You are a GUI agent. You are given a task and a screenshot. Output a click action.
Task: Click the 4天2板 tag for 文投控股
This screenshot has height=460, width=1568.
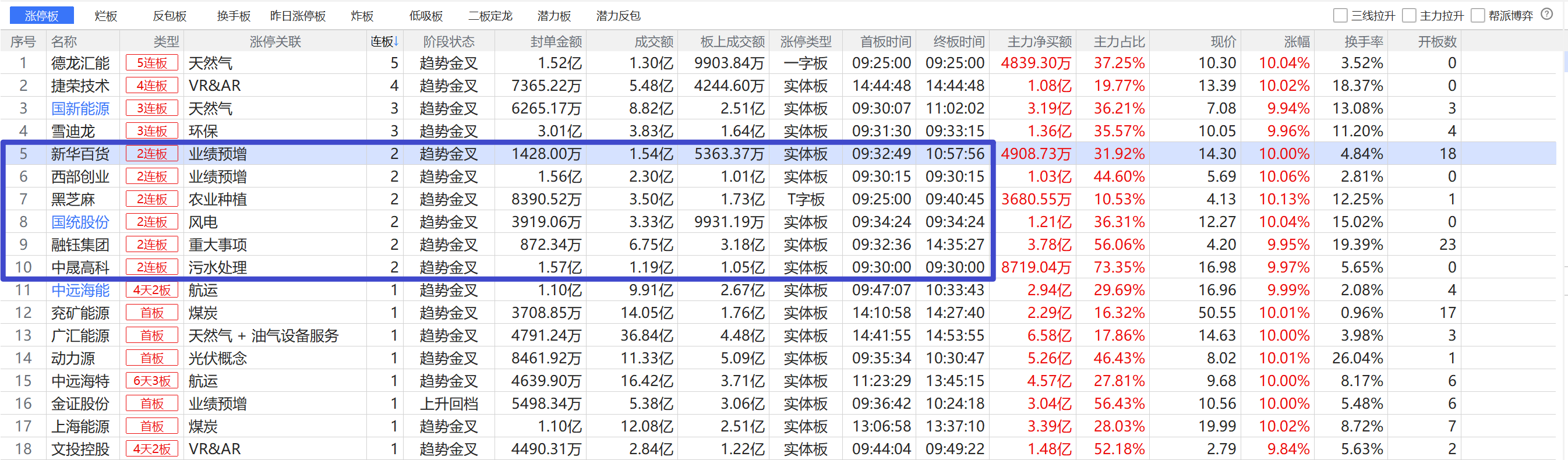click(152, 450)
